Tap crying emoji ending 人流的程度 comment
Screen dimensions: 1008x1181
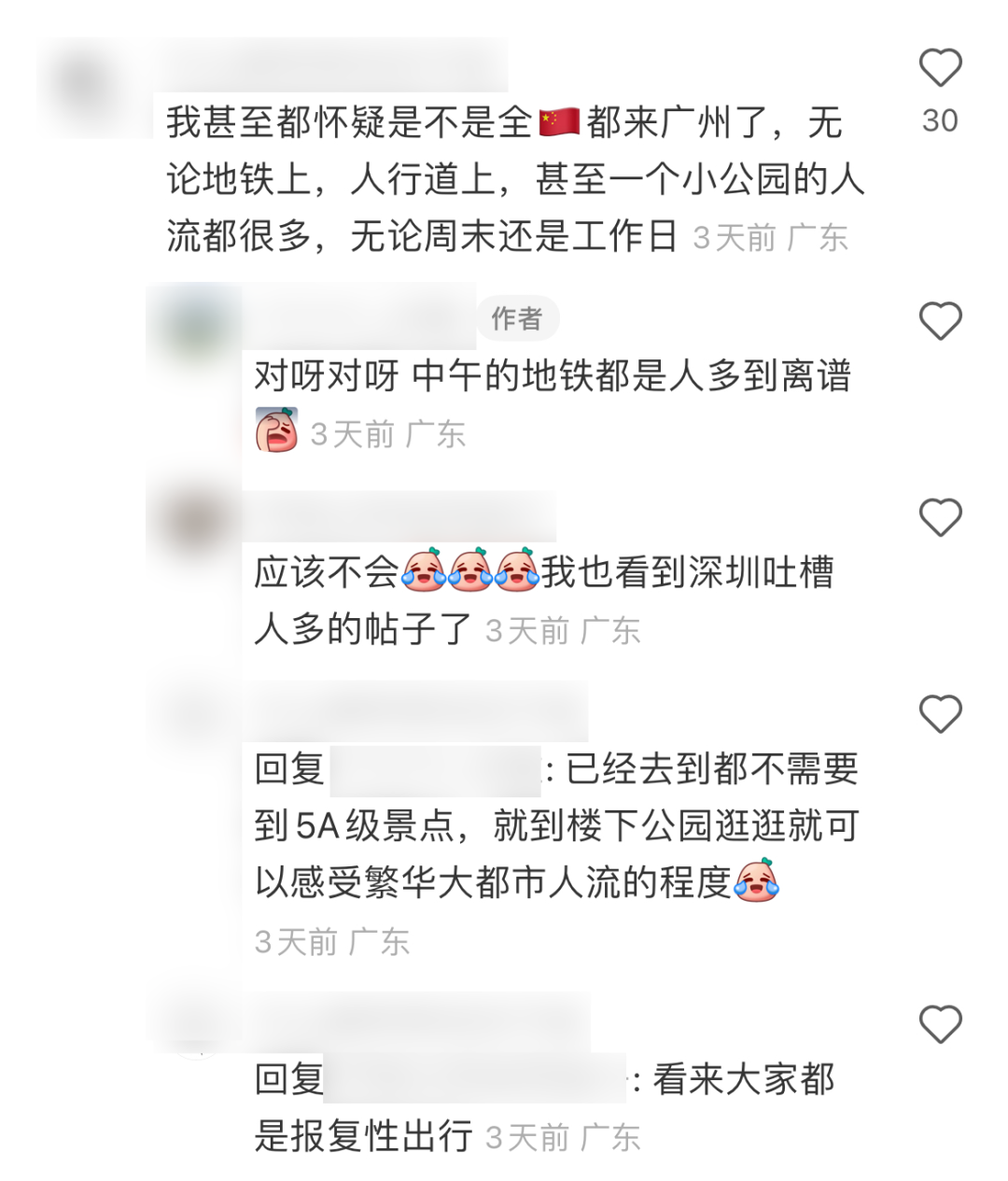point(757,880)
